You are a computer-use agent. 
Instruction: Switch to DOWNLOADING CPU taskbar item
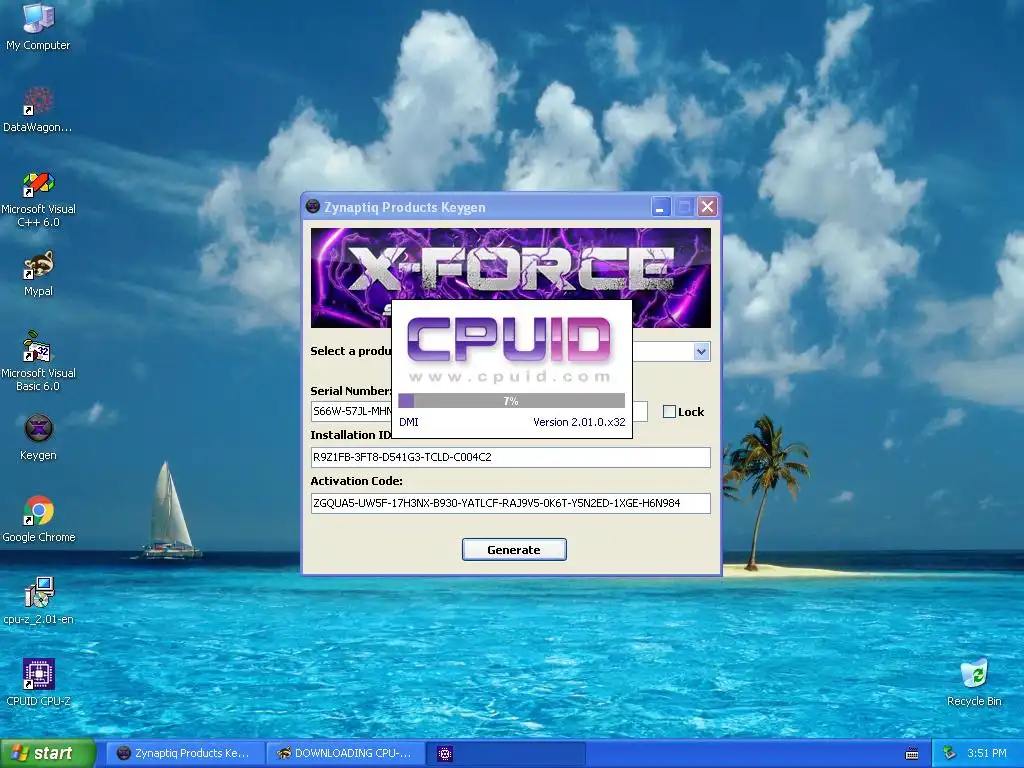coord(345,754)
